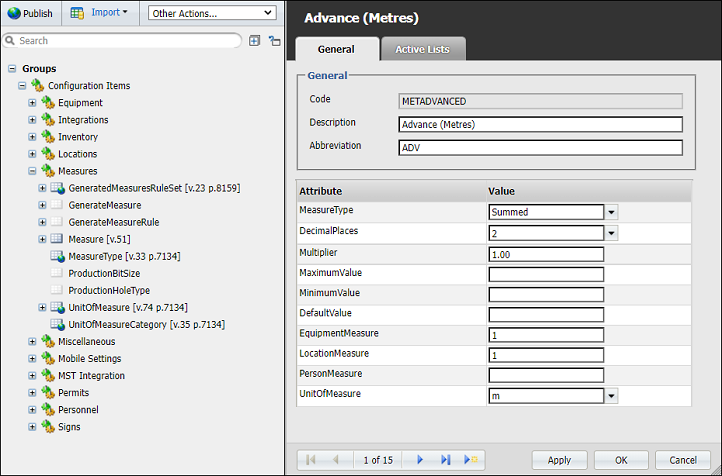The height and width of the screenshot is (476, 722).
Task: Click the GeneratedMeasuresRuleSet table icon
Action: click(58, 188)
